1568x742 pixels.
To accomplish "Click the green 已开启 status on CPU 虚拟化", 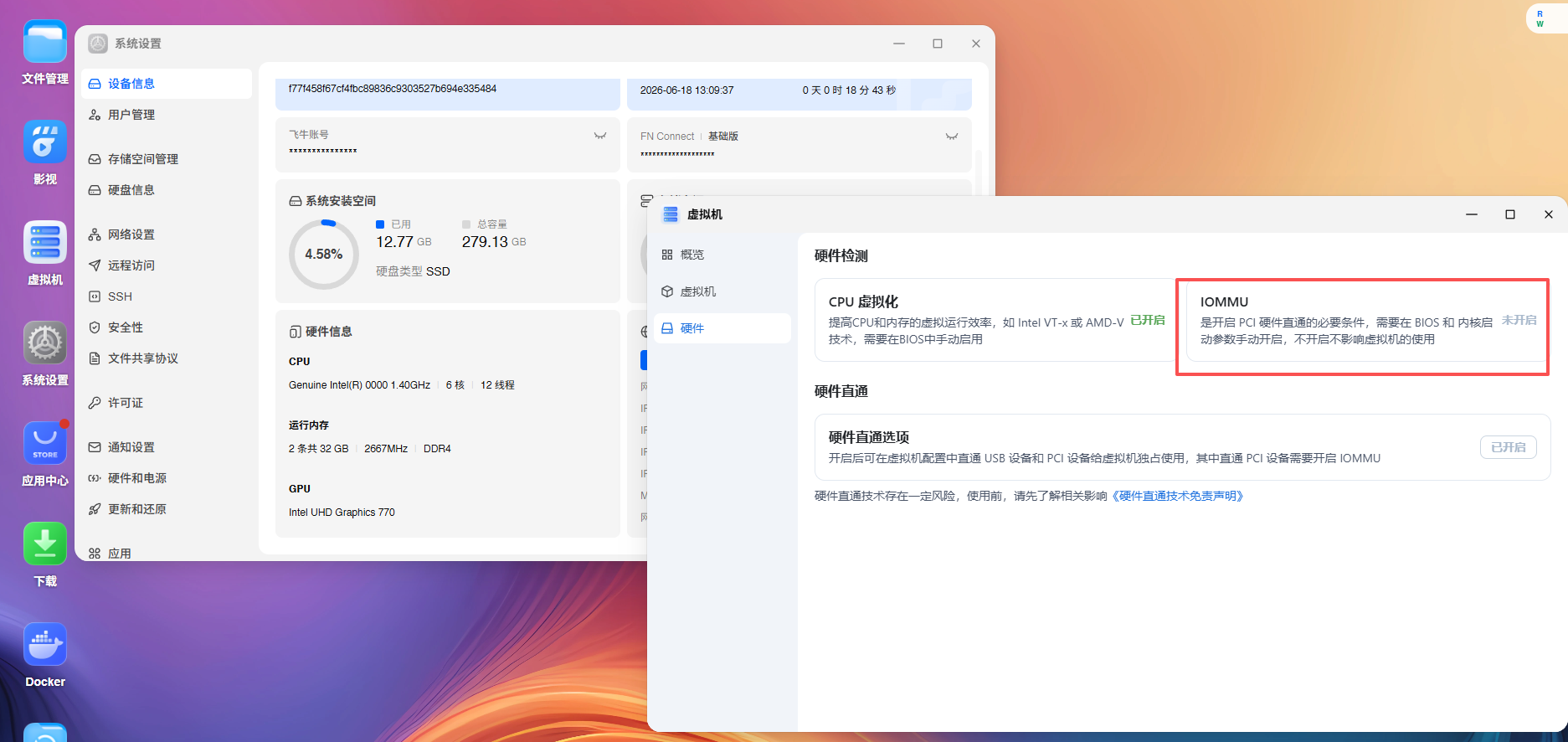I will click(1148, 320).
